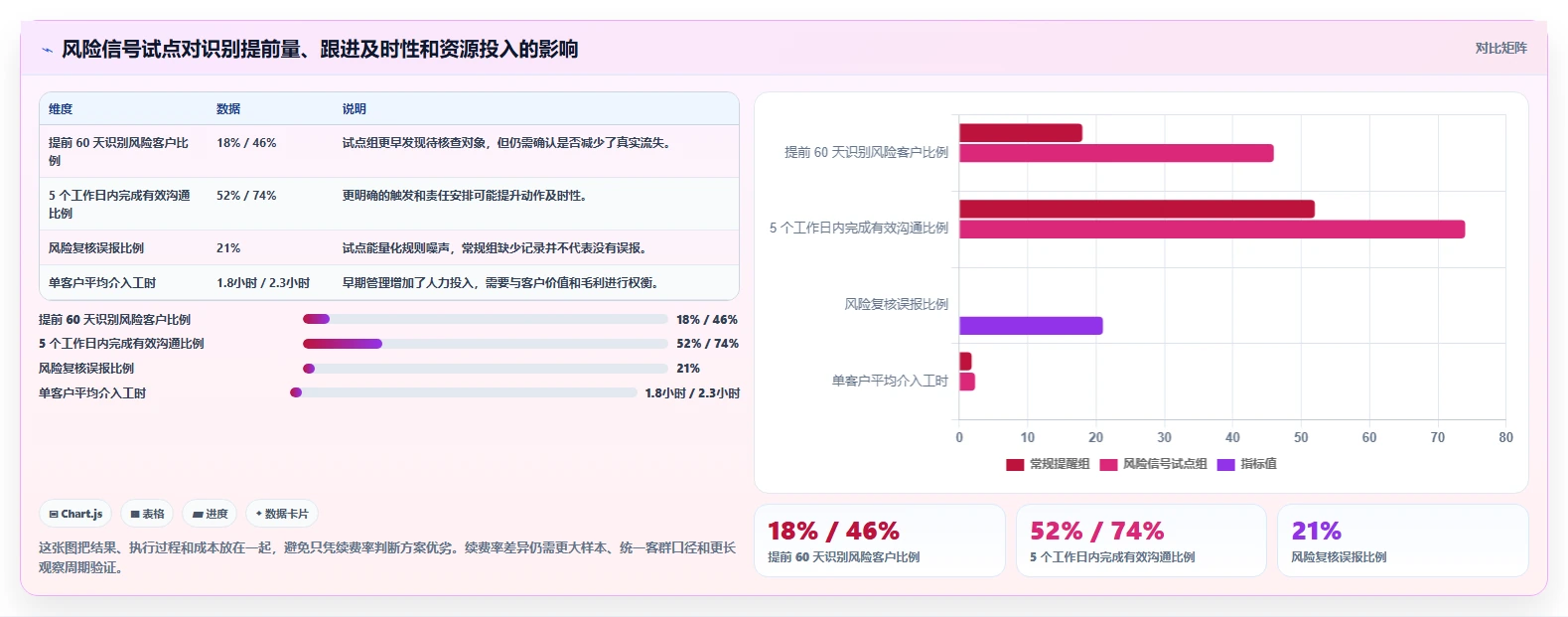Click the 52% regular-group bar in the chart
Viewport: 1568px width, 617px height.
pyautogui.click(x=1137, y=209)
